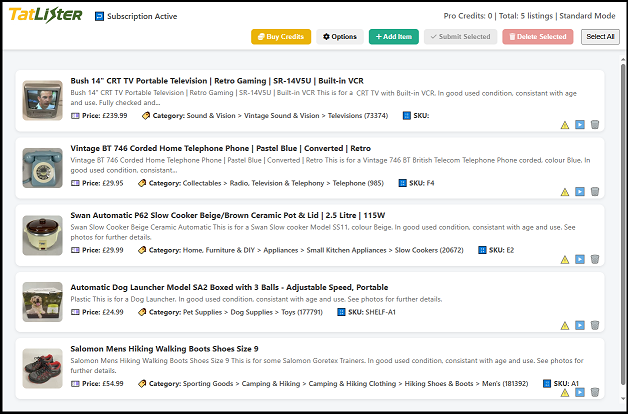Click the Price: £29.99 value
Image resolution: width=628 pixels, height=414 pixels.
click(x=103, y=250)
